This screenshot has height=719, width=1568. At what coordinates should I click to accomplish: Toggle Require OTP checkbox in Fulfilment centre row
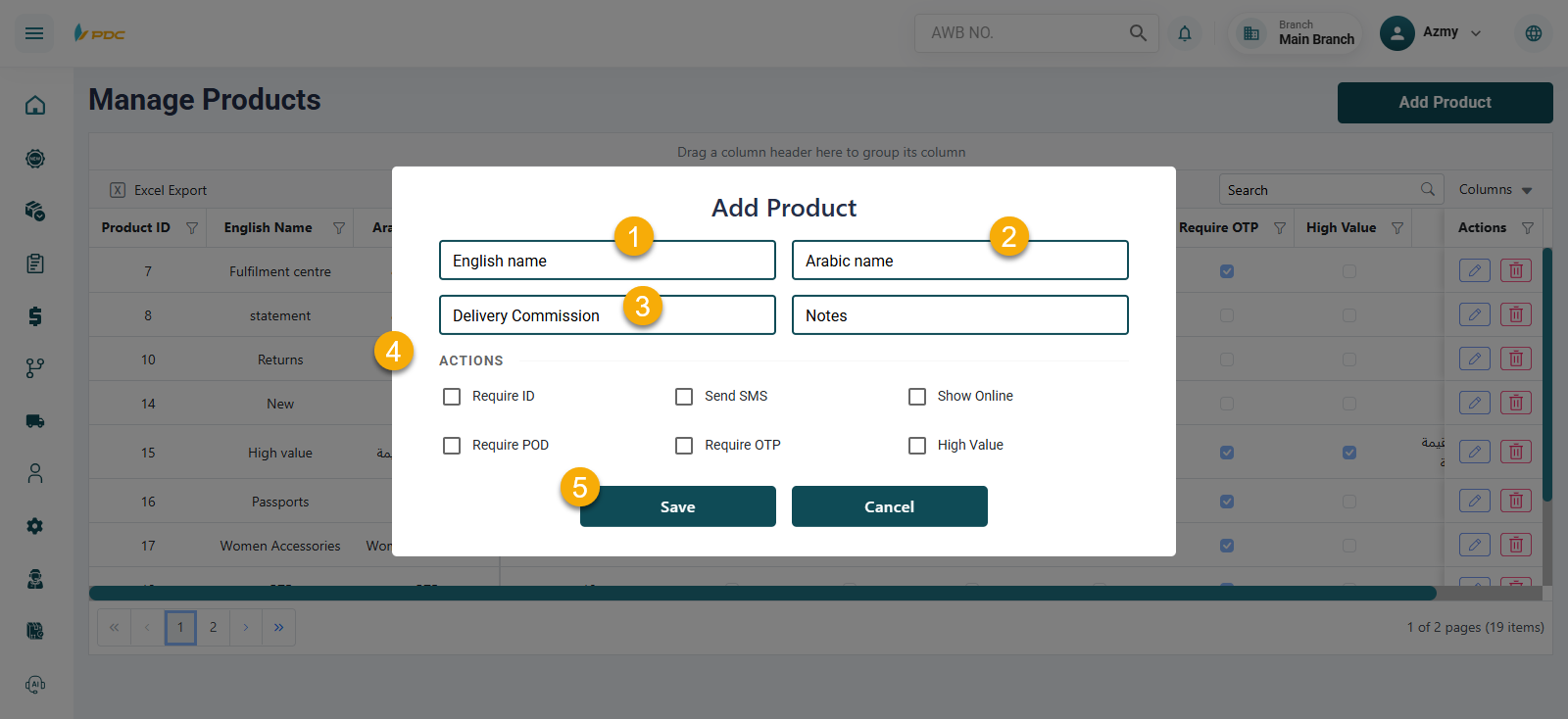click(x=1227, y=271)
